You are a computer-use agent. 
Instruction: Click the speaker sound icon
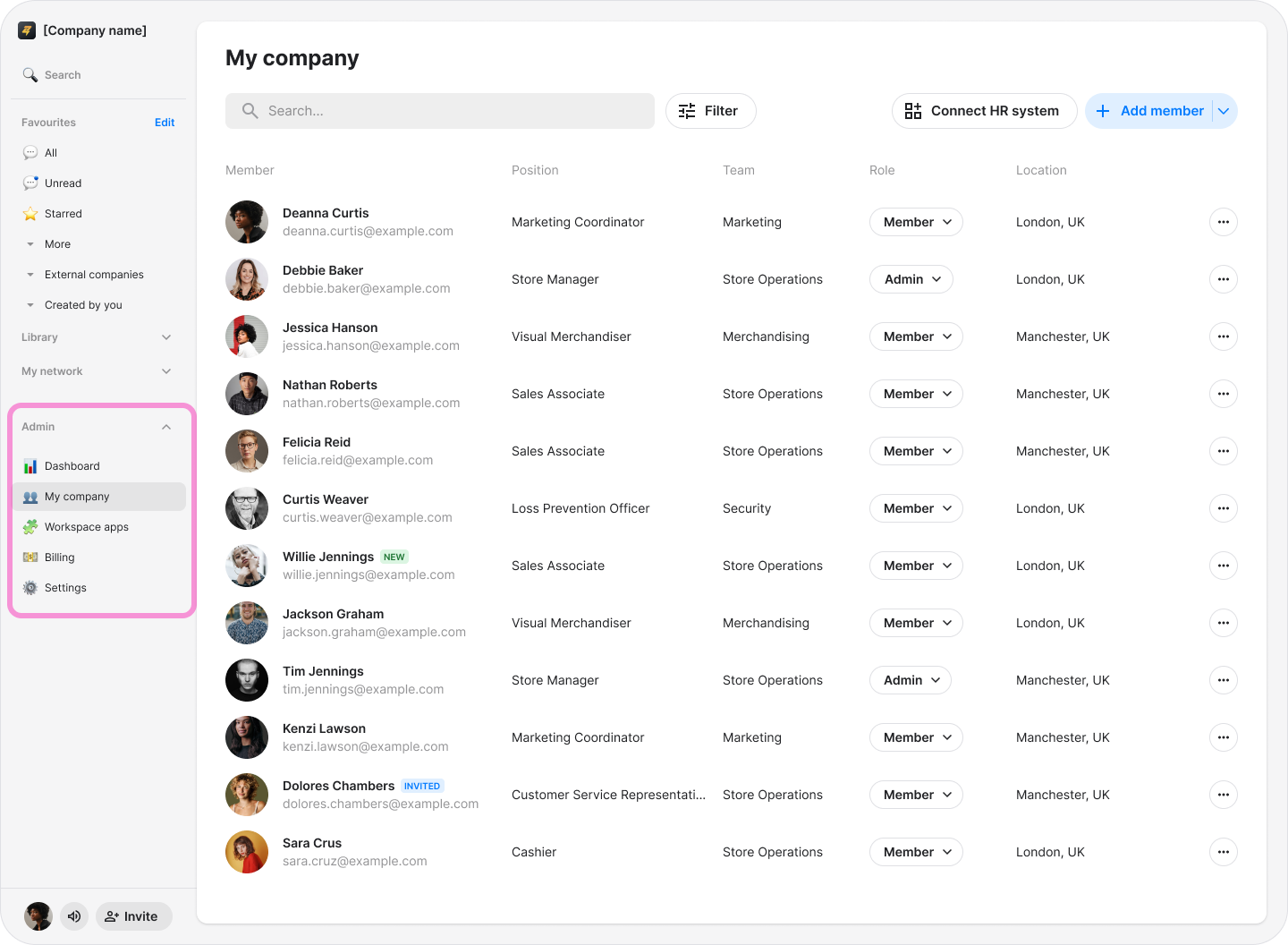point(74,916)
